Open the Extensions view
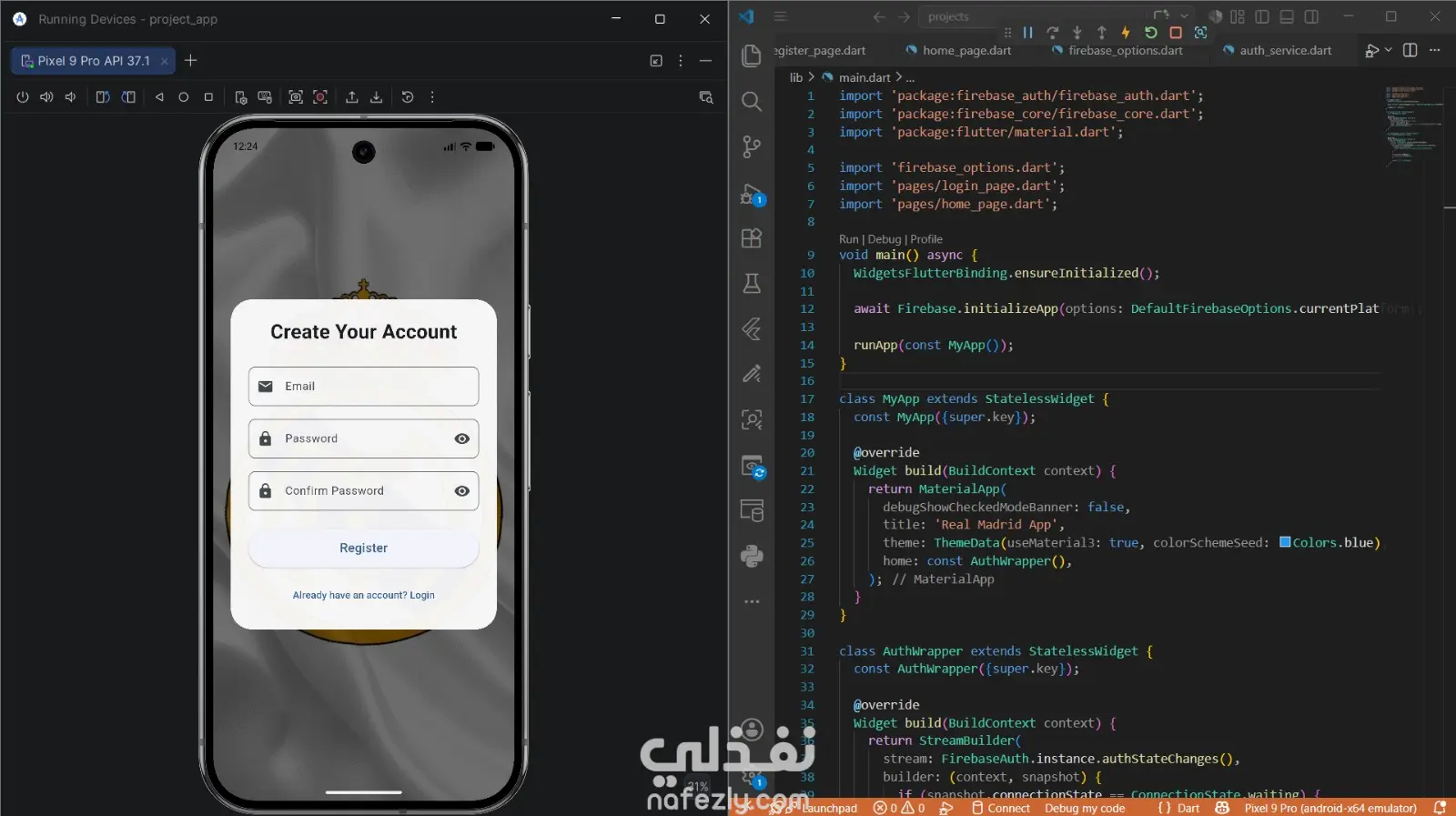 coord(752,238)
